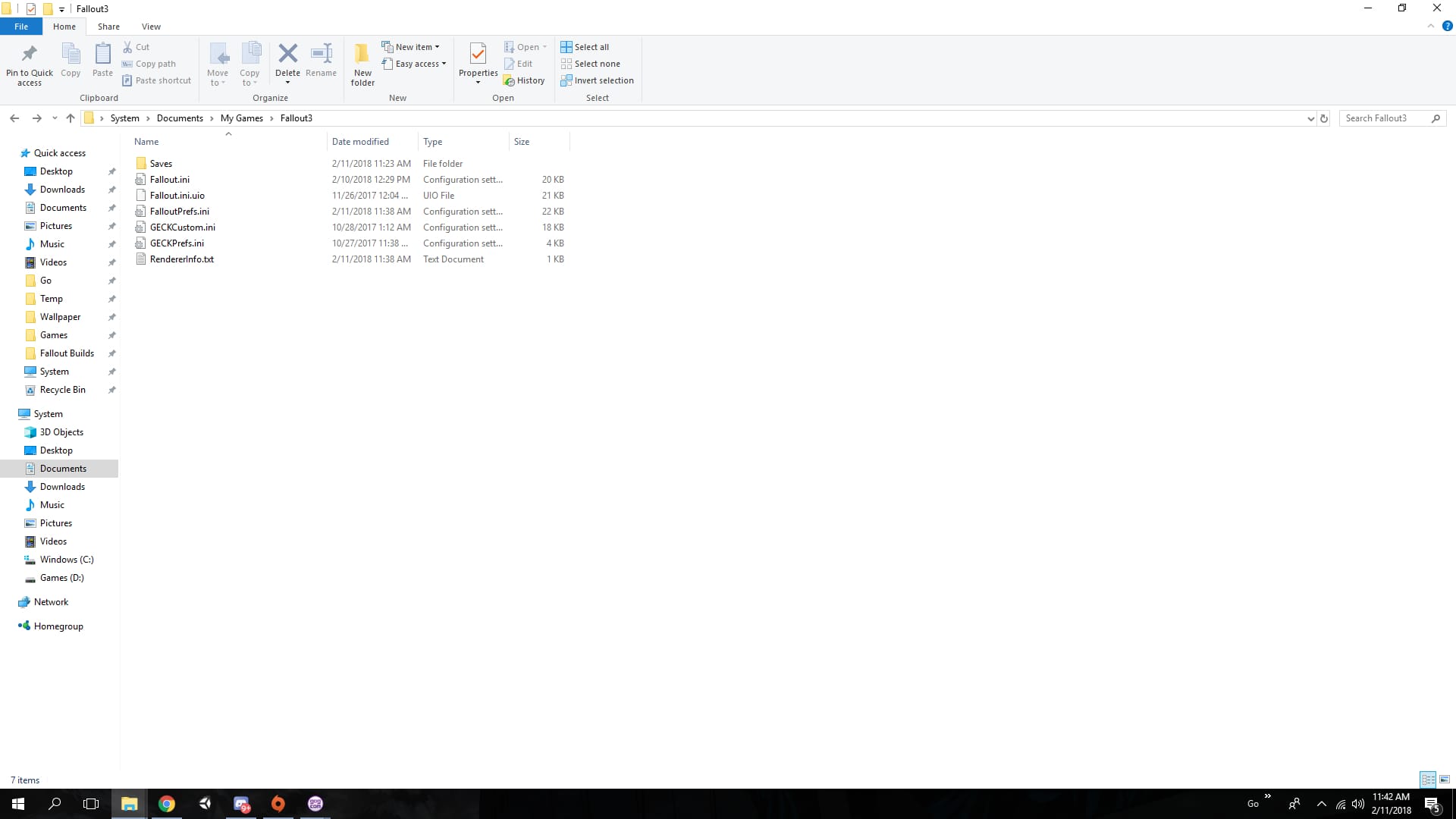Go forward with the forward arrow

36,118
